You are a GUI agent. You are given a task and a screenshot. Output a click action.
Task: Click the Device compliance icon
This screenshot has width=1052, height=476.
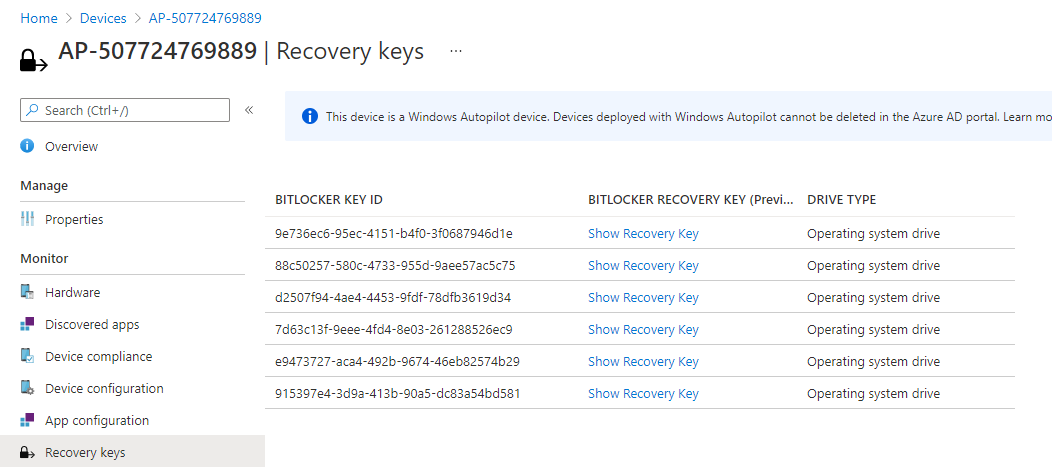click(27, 356)
